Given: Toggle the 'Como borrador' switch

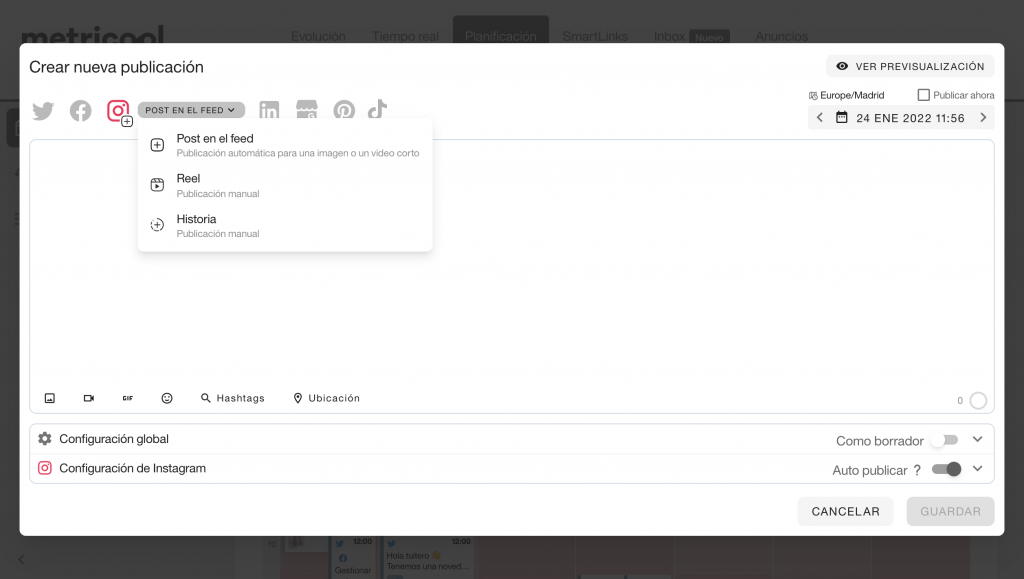Looking at the screenshot, I should point(946,441).
